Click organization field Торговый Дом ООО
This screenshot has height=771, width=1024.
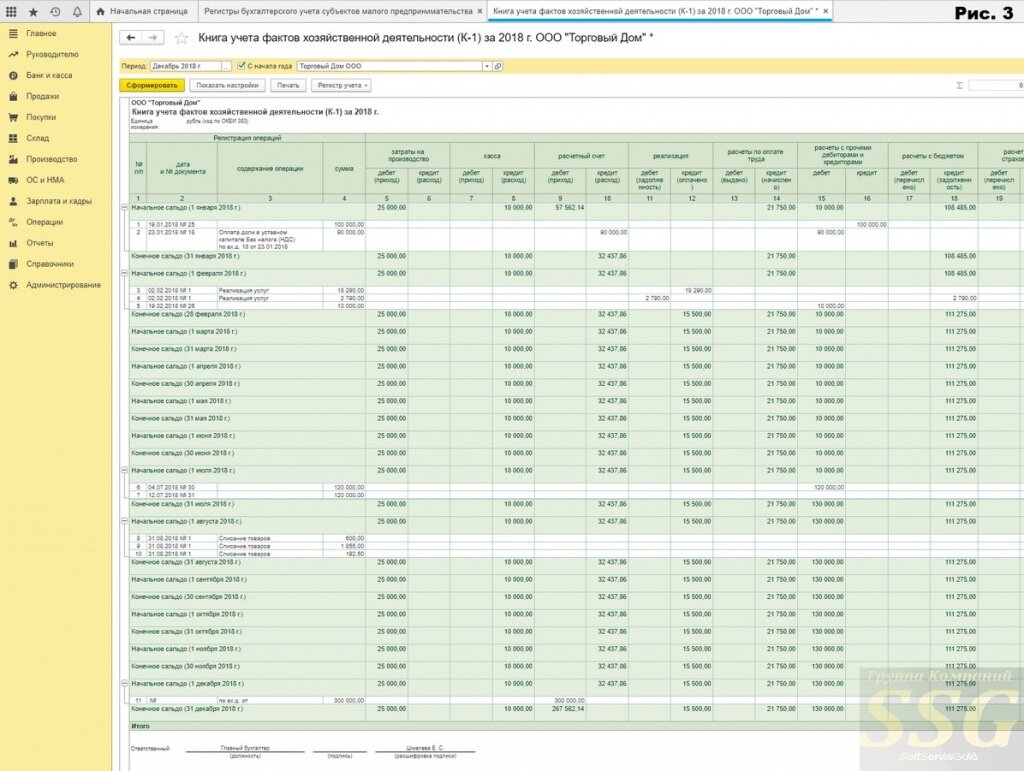[389, 66]
